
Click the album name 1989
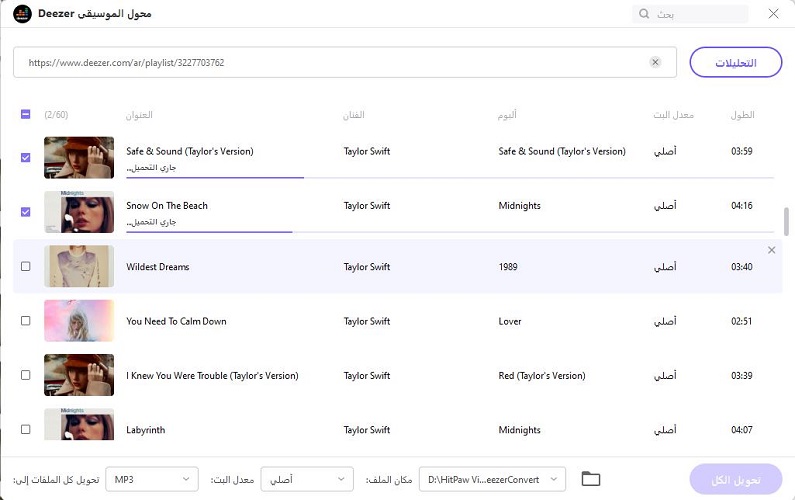click(508, 267)
